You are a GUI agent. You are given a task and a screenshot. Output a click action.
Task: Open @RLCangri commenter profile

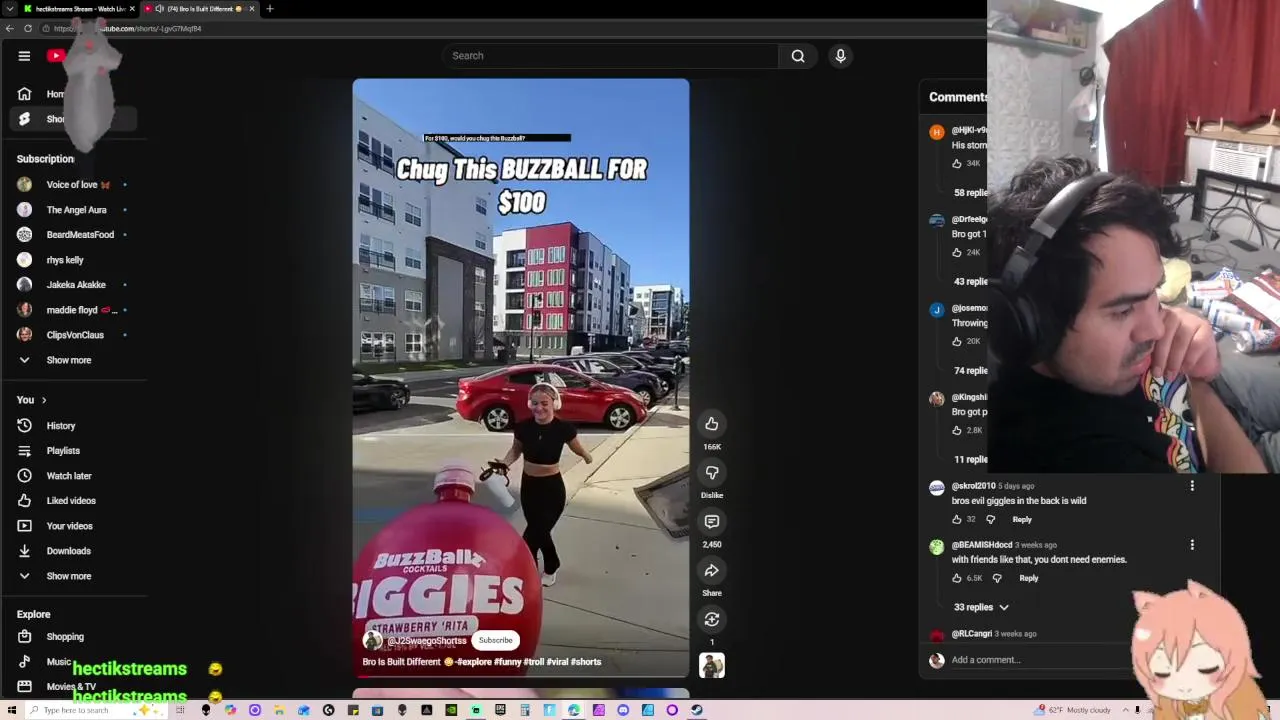coord(972,634)
